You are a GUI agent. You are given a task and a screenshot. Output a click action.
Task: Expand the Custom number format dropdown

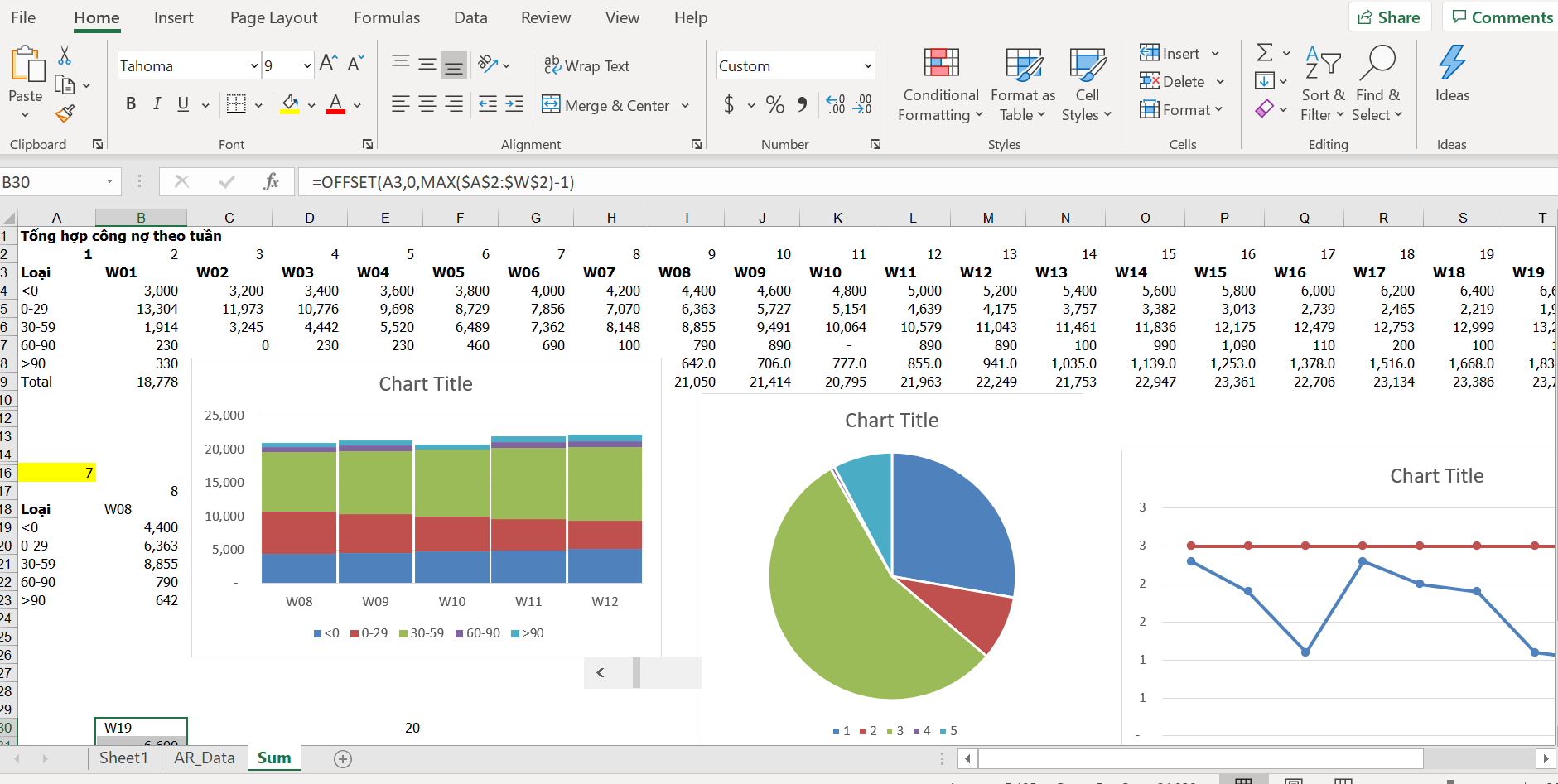click(867, 65)
